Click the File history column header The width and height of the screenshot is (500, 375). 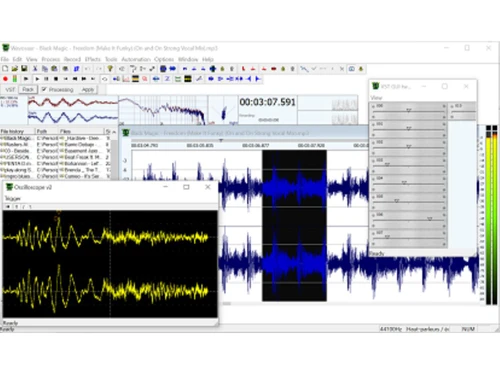point(17,131)
